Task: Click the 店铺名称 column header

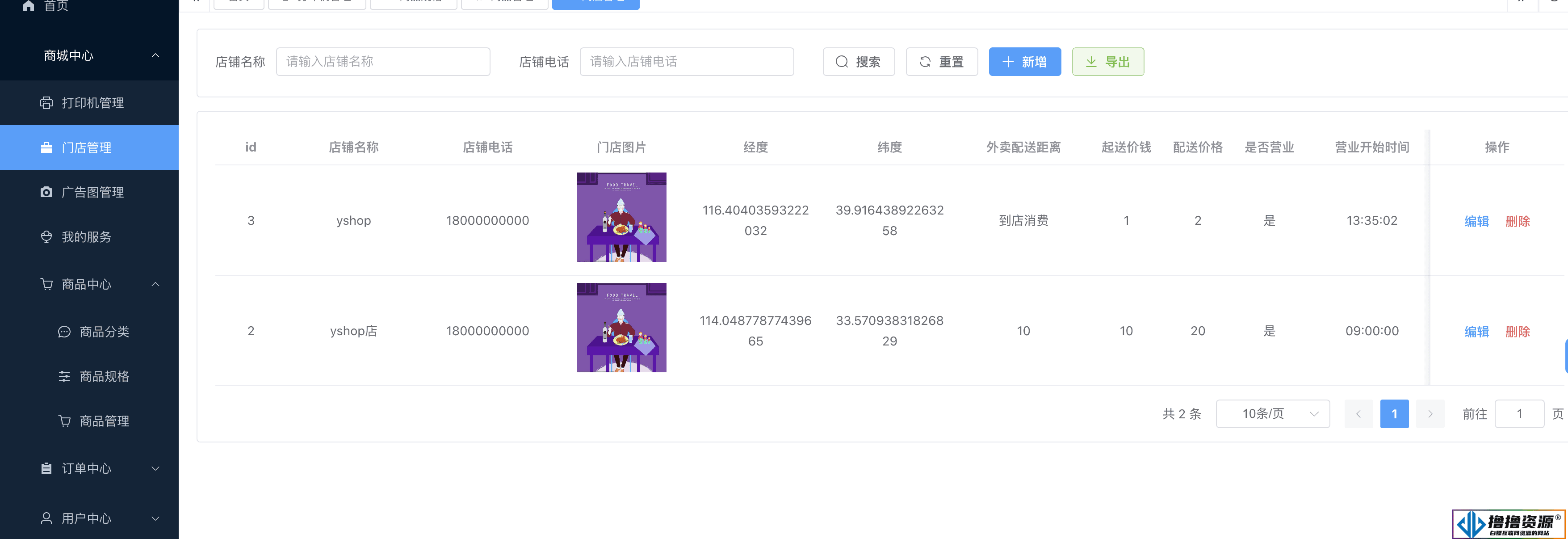Action: 354,147
